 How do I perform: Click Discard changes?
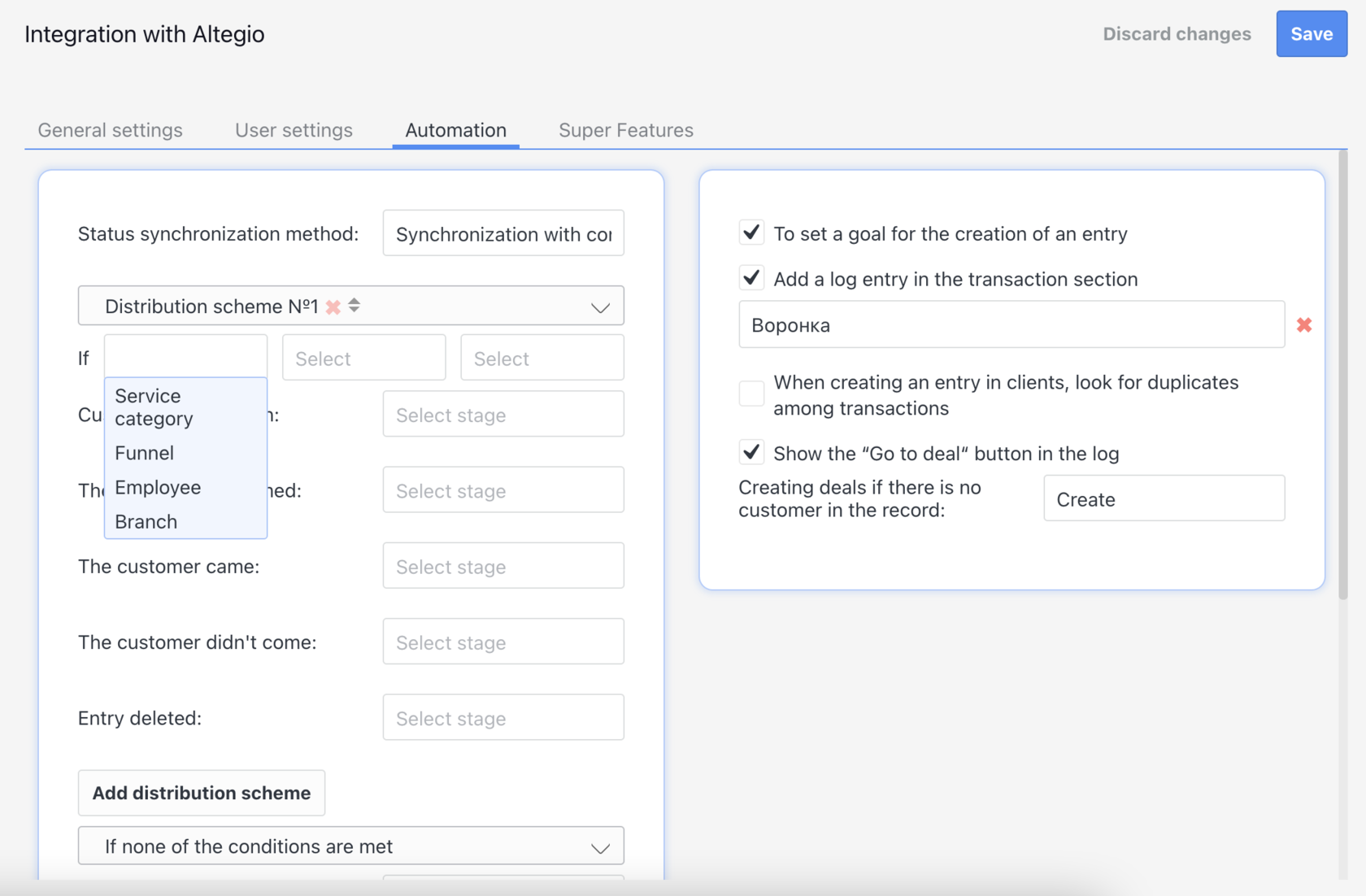point(1177,33)
